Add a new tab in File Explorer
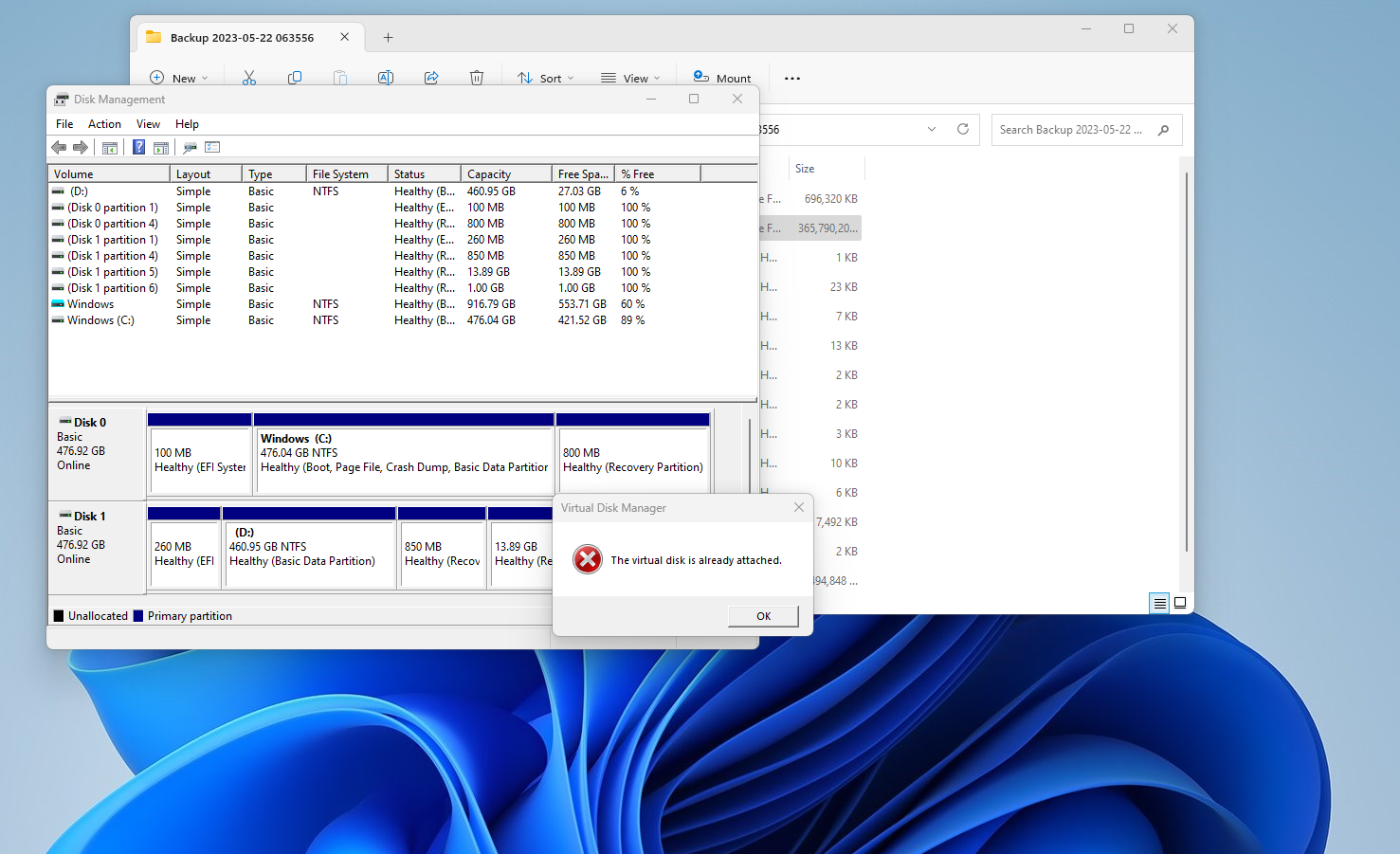Screen dimensions: 1400x854 (x=388, y=37)
